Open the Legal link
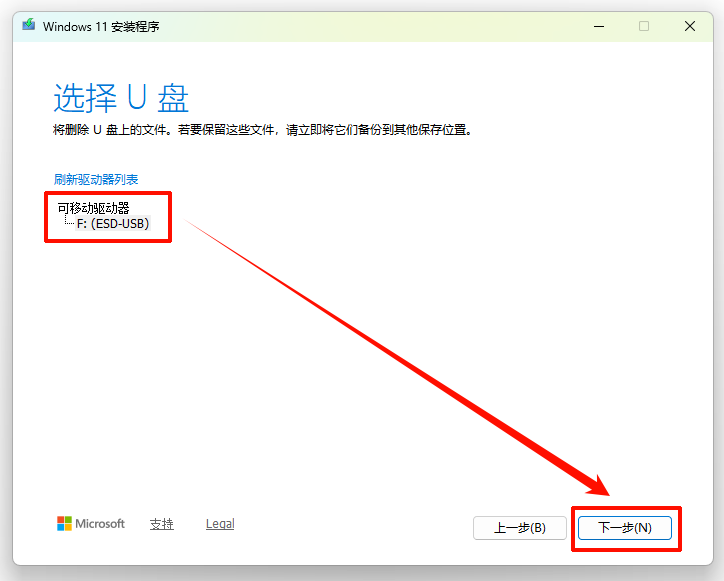This screenshot has height=581, width=724. pos(220,524)
